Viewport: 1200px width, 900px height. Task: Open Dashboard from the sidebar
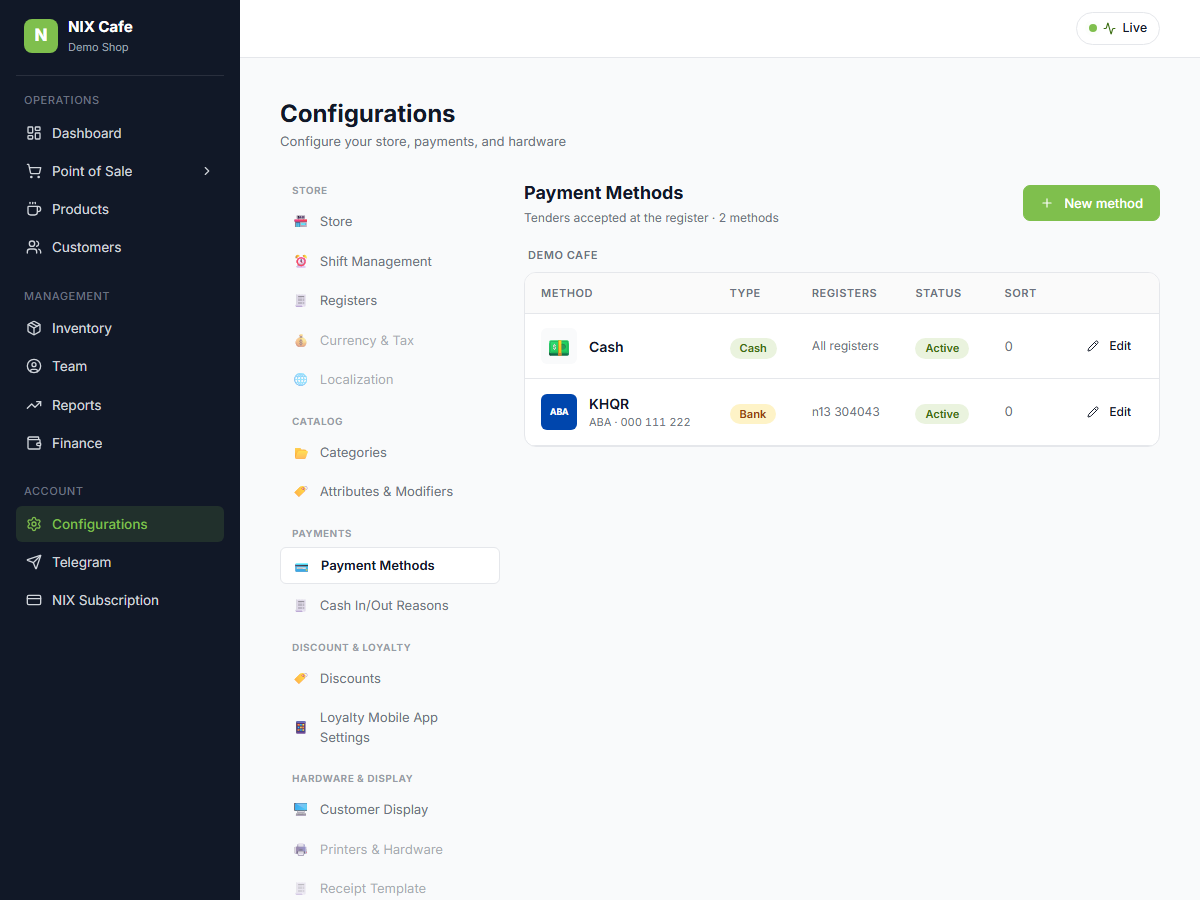click(x=120, y=133)
